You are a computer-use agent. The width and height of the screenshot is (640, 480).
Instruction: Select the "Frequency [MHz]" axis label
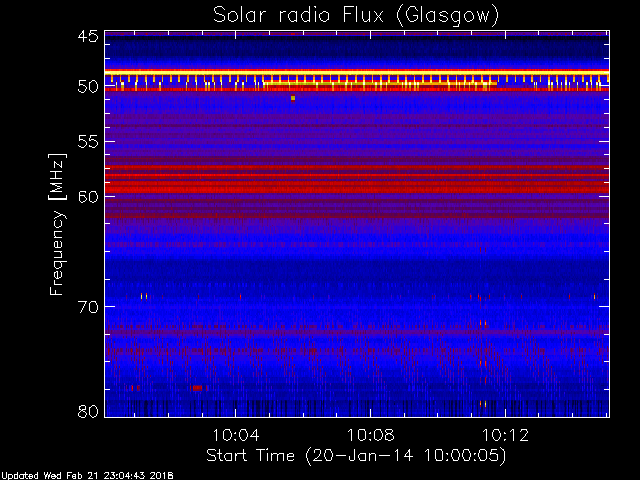pos(57,224)
